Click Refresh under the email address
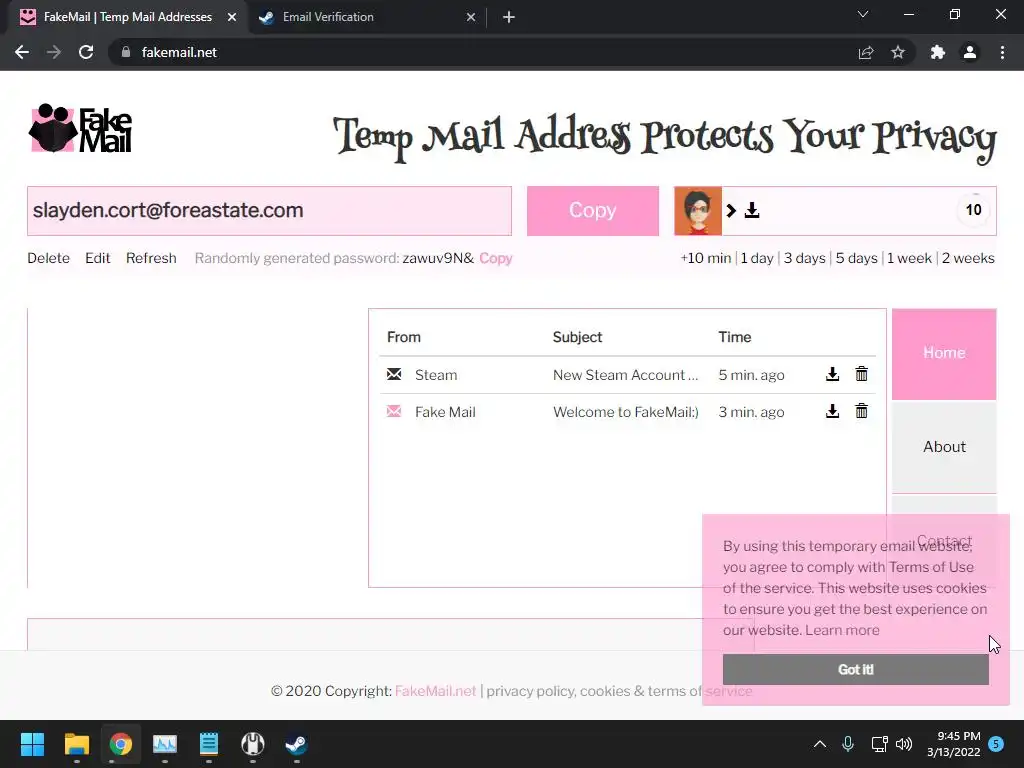Screen dimensions: 1024x768 (x=151, y=258)
